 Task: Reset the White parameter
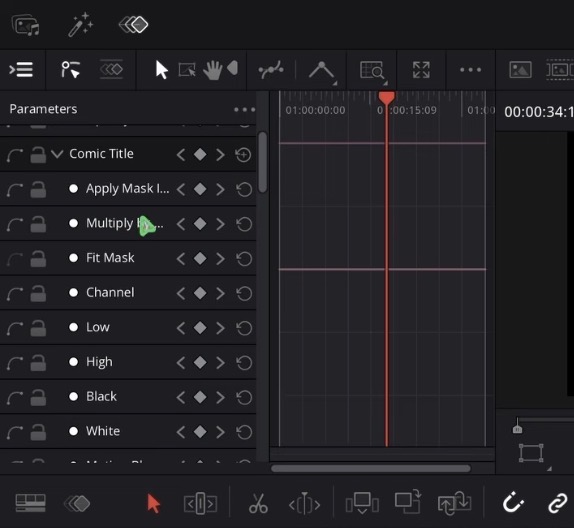(244, 432)
